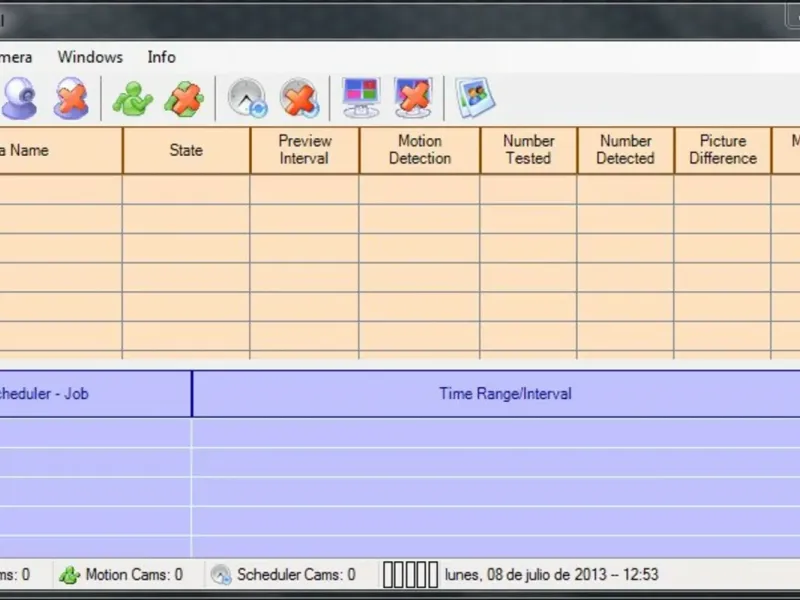Click the Motion Cams status icon

(x=69, y=575)
